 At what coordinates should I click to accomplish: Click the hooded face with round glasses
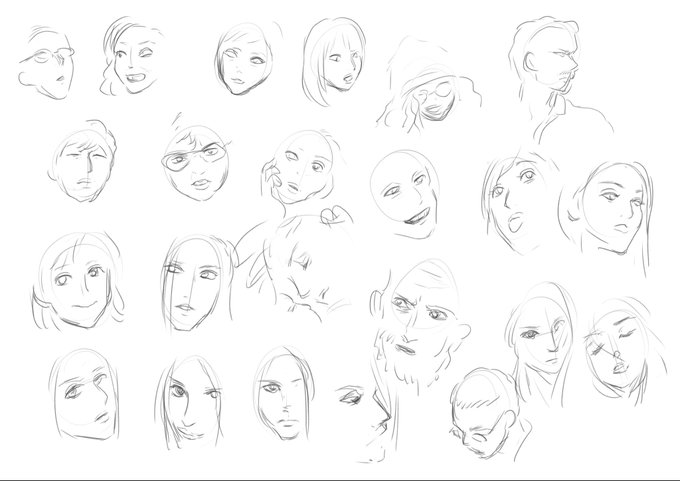pyautogui.click(x=429, y=85)
